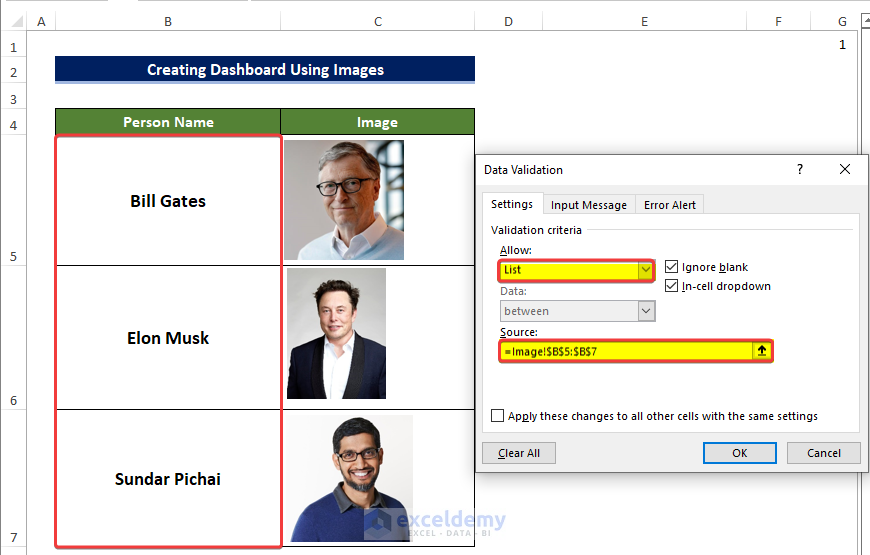Select row 6 header

pyautogui.click(x=13, y=338)
